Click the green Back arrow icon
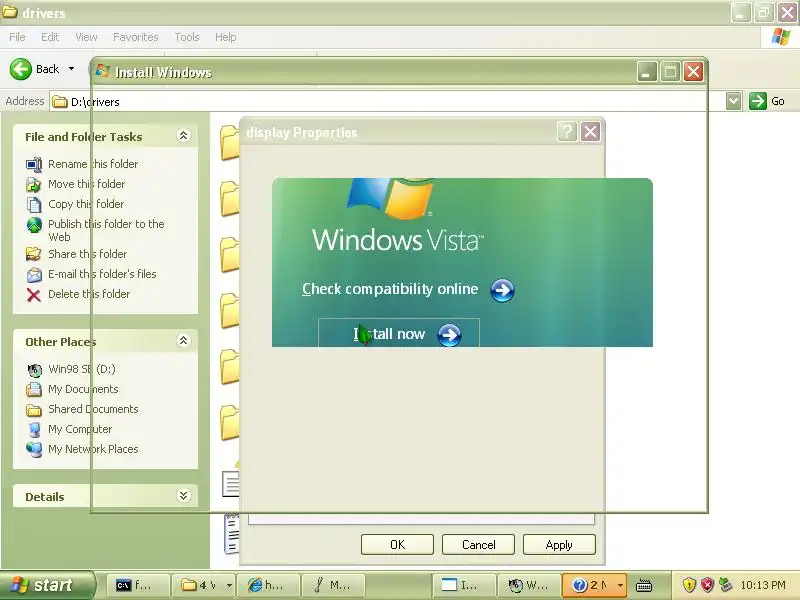Viewport: 800px width, 600px height. point(21,69)
